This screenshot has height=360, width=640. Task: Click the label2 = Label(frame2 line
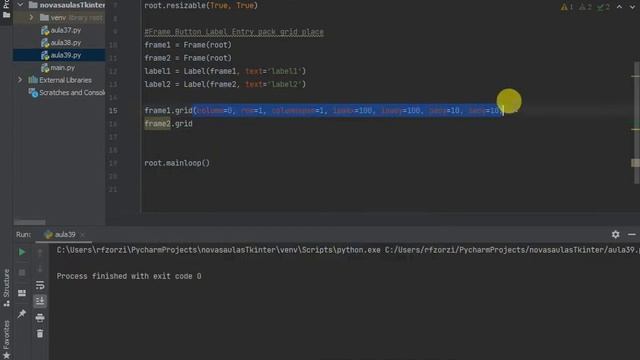pyautogui.click(x=225, y=84)
